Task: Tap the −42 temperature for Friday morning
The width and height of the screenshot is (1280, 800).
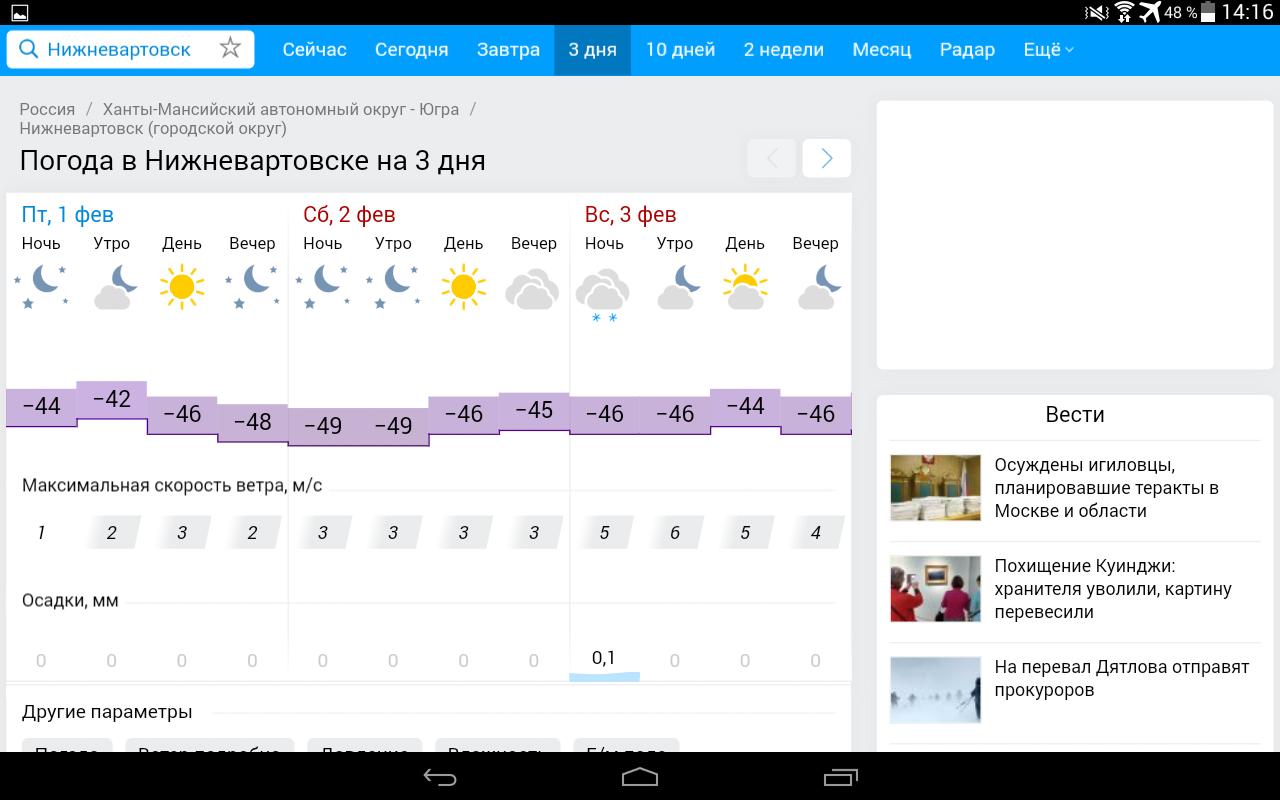Action: pyautogui.click(x=111, y=399)
